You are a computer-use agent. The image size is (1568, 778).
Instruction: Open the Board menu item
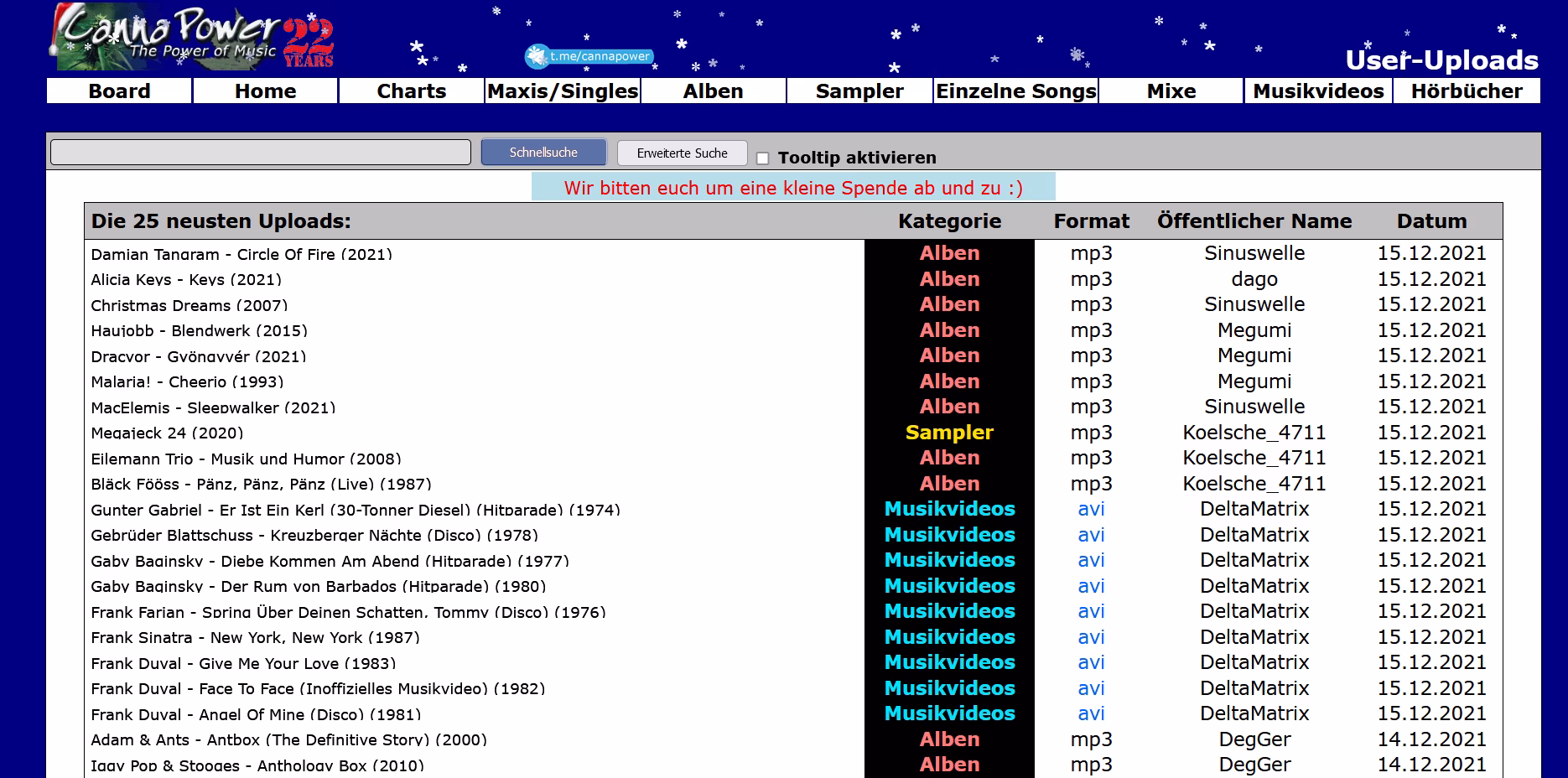119,91
